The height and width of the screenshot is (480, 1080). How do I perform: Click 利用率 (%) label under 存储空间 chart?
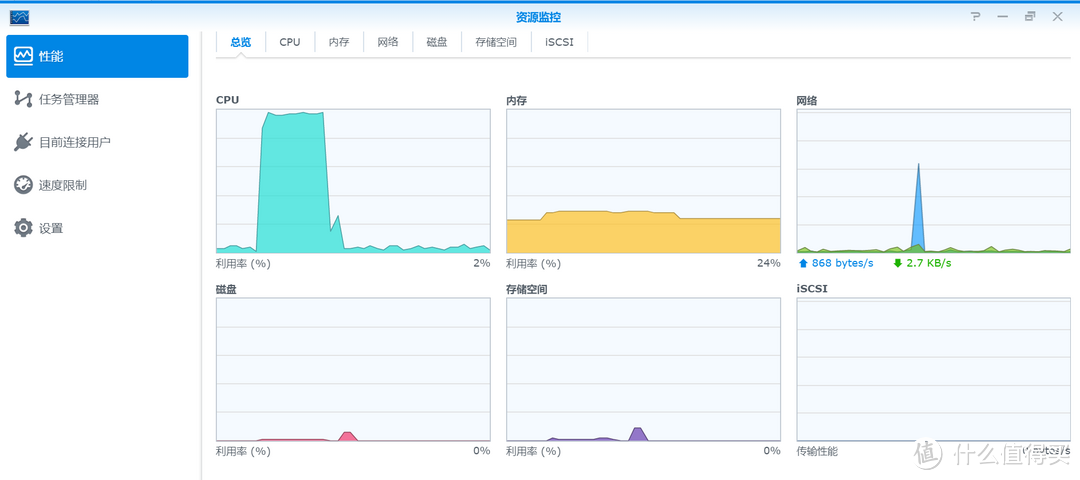[x=533, y=451]
